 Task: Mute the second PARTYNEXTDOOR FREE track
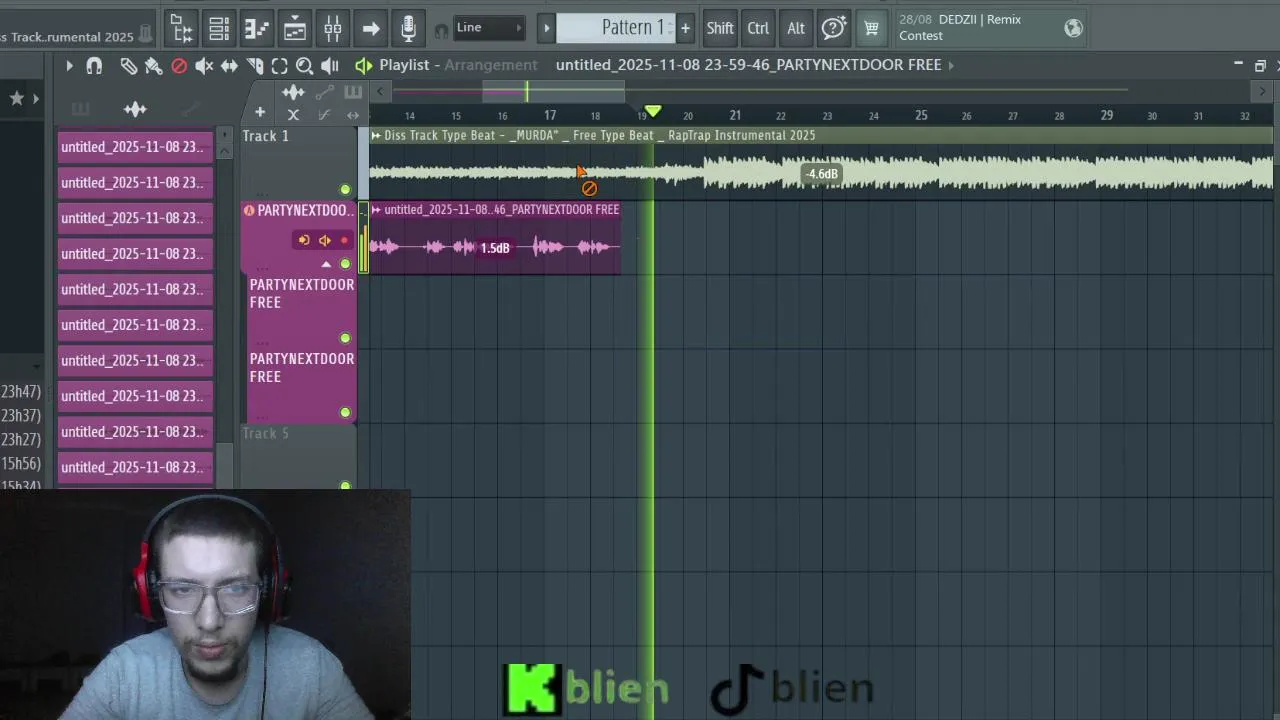click(x=345, y=338)
